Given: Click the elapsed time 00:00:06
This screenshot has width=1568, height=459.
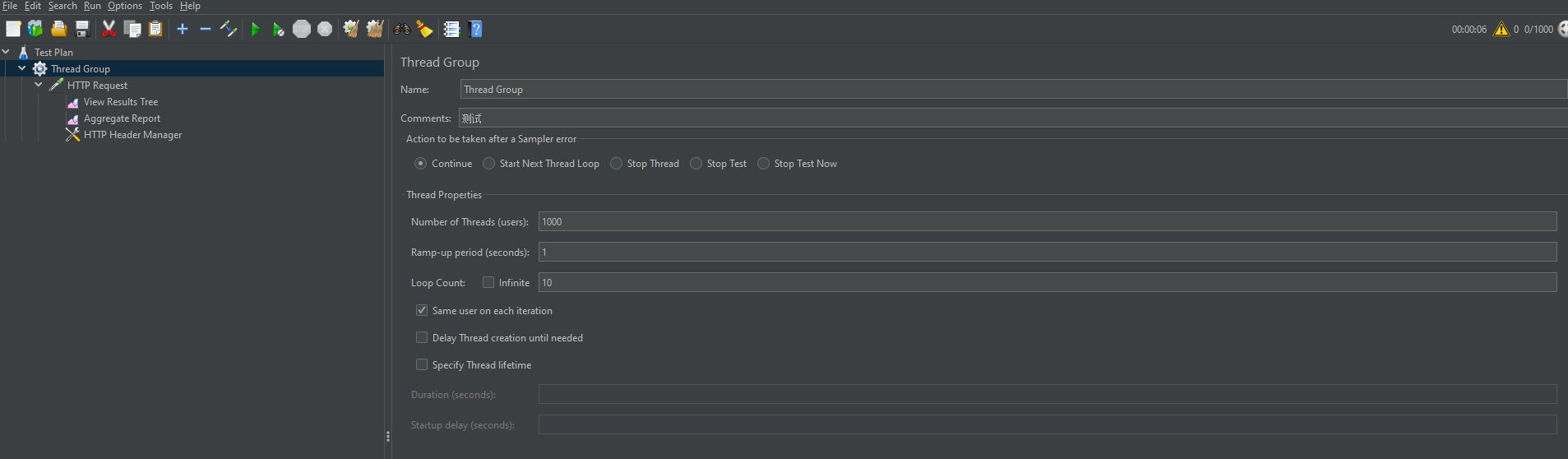Looking at the screenshot, I should (x=1469, y=29).
